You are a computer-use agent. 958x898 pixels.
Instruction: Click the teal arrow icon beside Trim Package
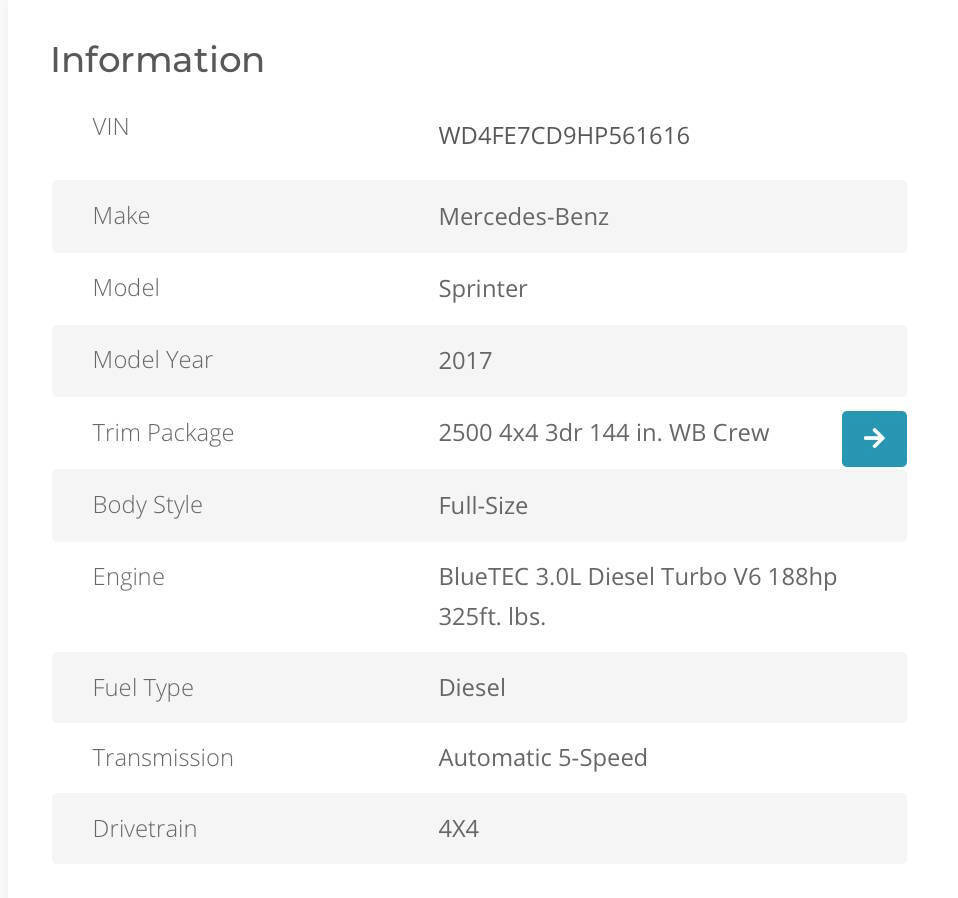click(874, 438)
